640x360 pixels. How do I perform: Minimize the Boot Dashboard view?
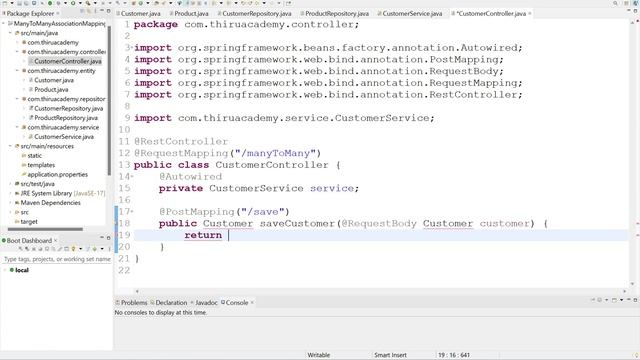[102, 237]
